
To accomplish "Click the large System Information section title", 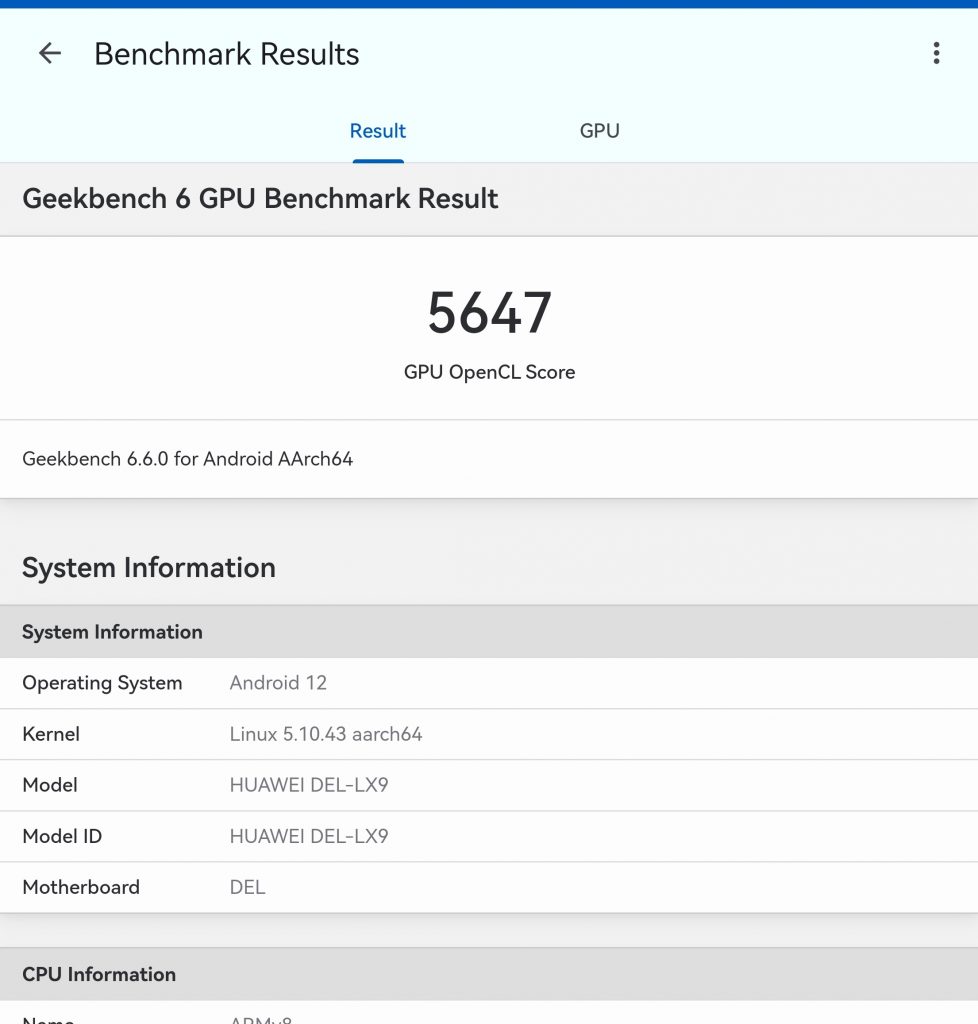I will (149, 567).
